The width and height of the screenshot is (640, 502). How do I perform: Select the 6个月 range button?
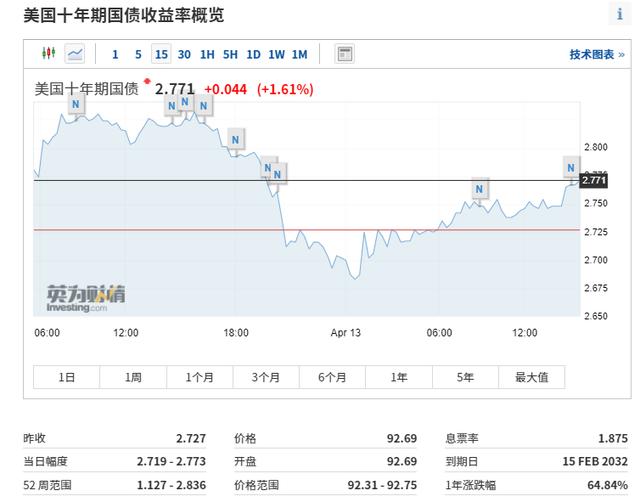click(x=332, y=377)
